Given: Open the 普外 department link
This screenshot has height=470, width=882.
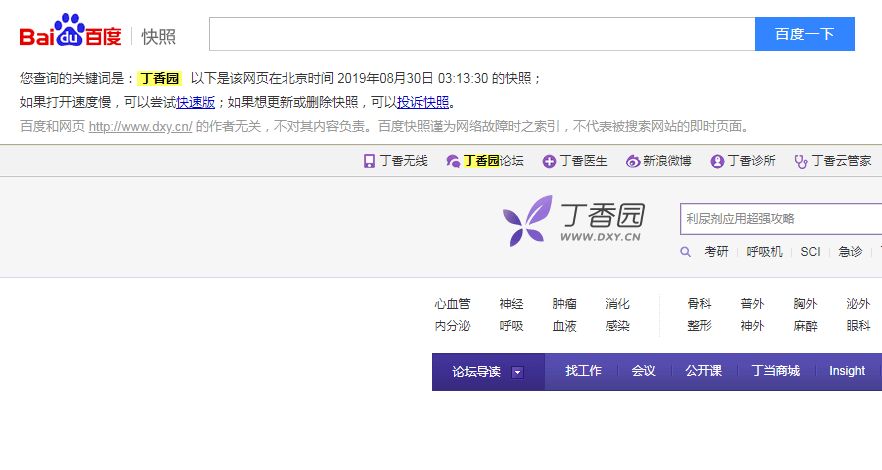Looking at the screenshot, I should click(752, 304).
